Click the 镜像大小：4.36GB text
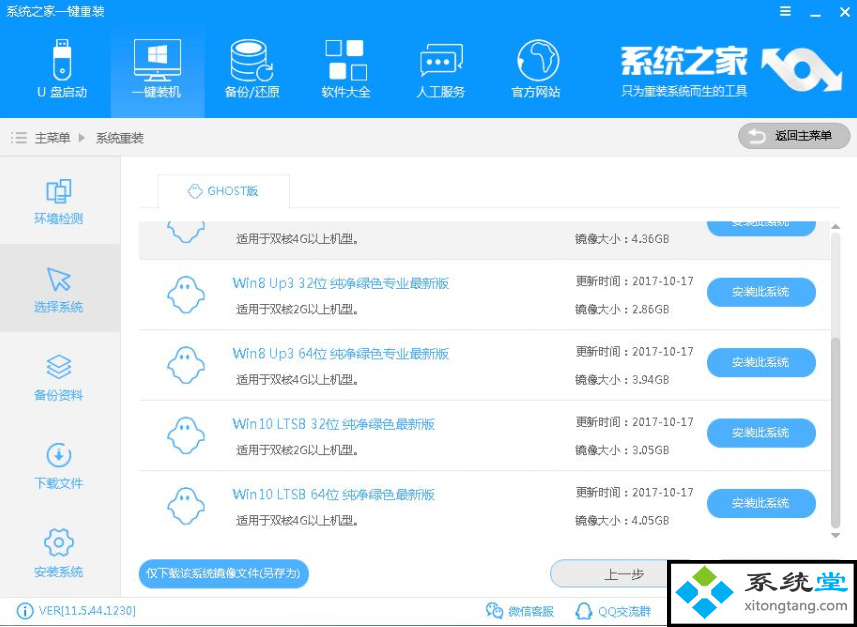 coord(622,239)
